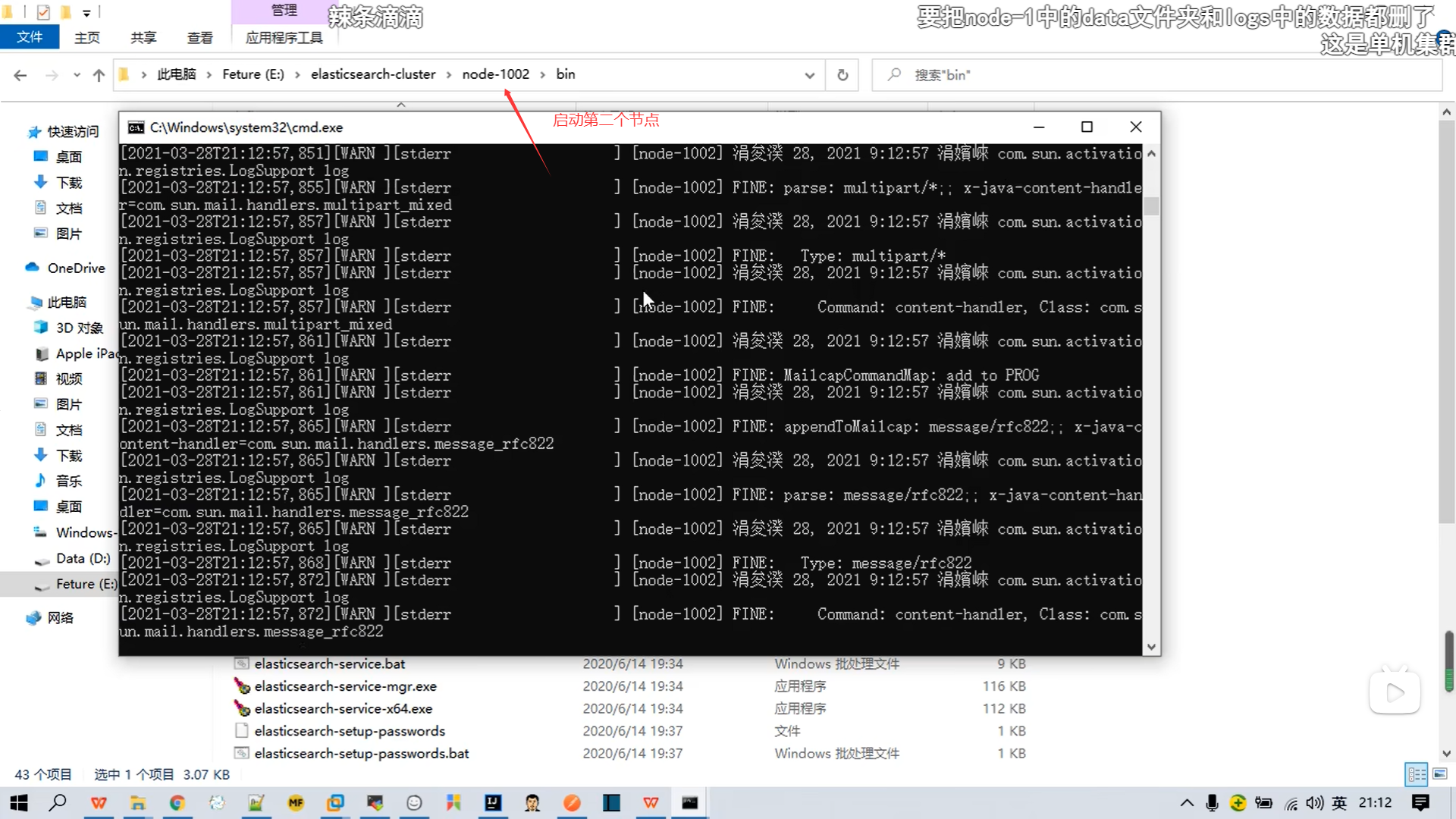Image resolution: width=1456 pixels, height=819 pixels.
Task: Open recent locations dropdown arrow
Action: [x=77, y=75]
